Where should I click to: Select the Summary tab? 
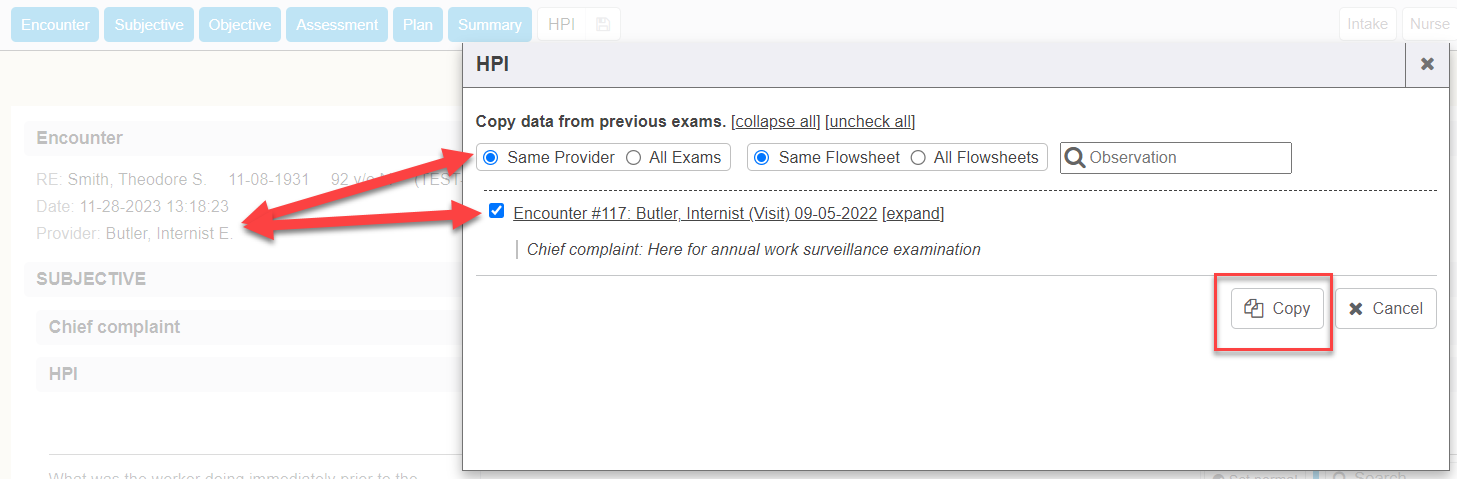[489, 24]
